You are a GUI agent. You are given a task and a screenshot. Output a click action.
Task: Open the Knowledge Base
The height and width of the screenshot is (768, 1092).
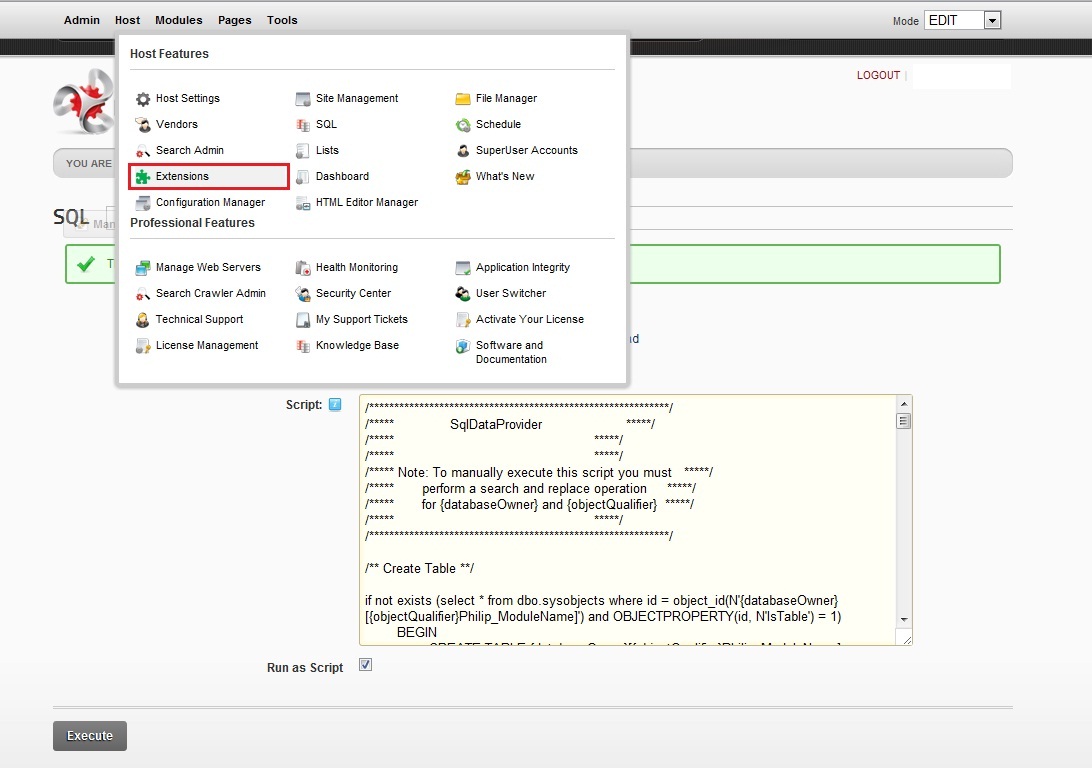coord(355,345)
